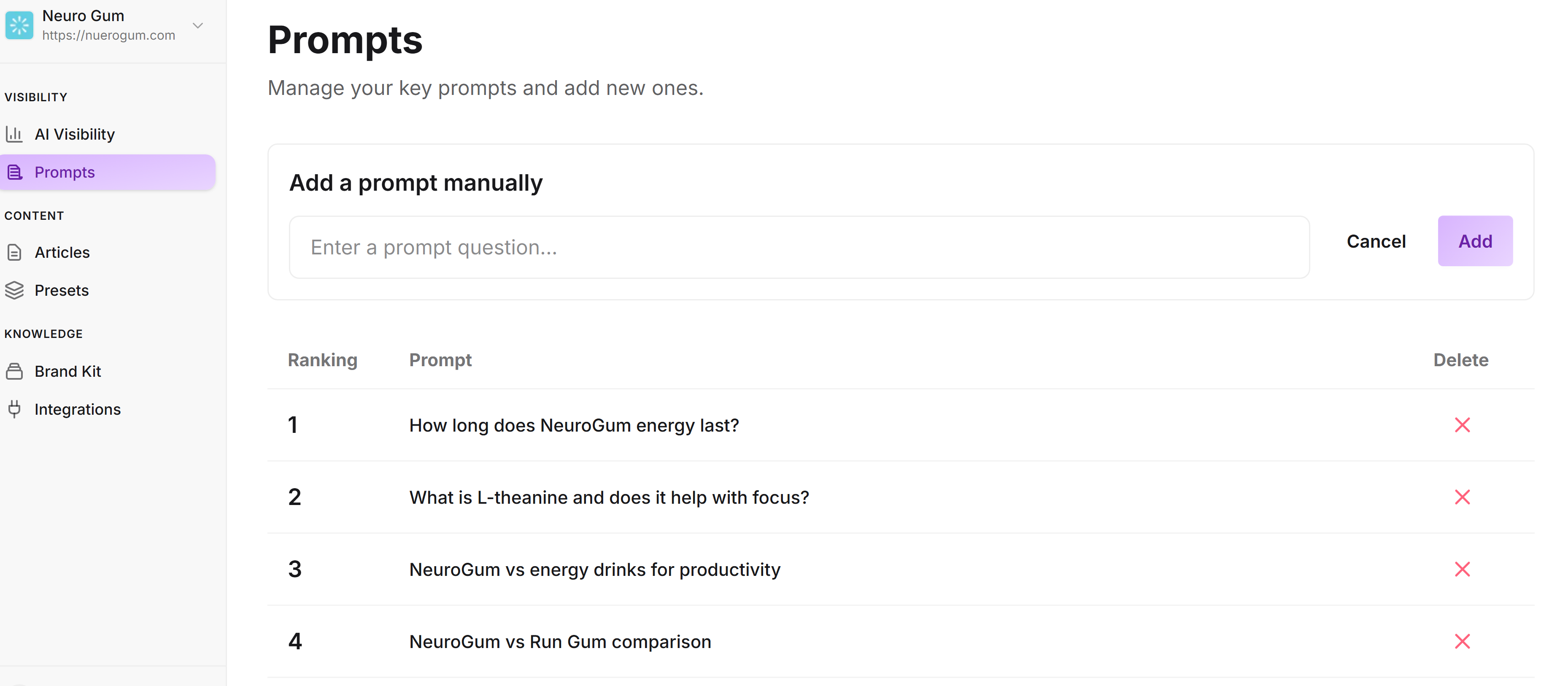Image resolution: width=1568 pixels, height=686 pixels.
Task: Open the AI Visibility chart icon
Action: click(15, 134)
